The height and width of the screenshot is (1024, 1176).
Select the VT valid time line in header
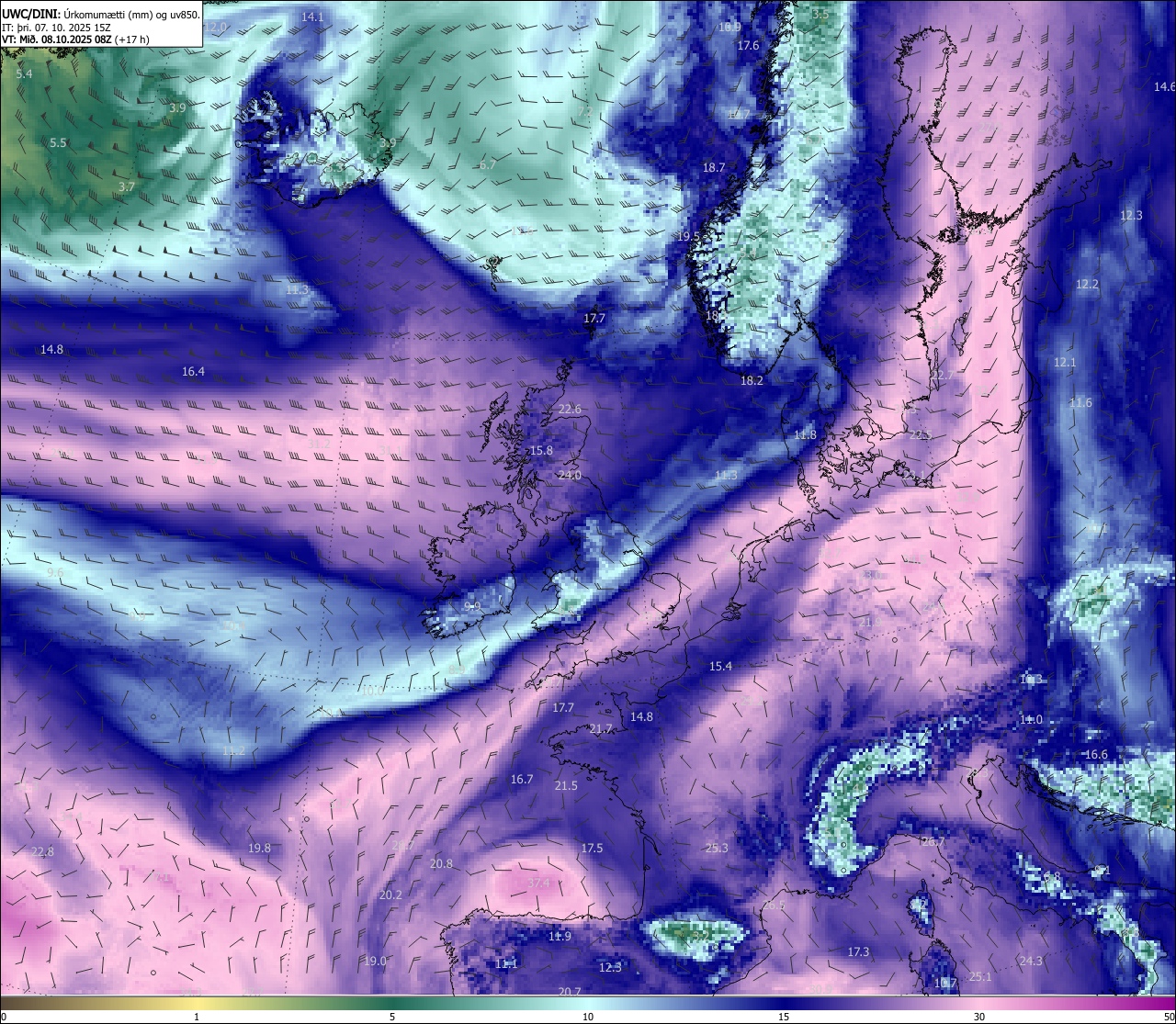click(x=75, y=39)
